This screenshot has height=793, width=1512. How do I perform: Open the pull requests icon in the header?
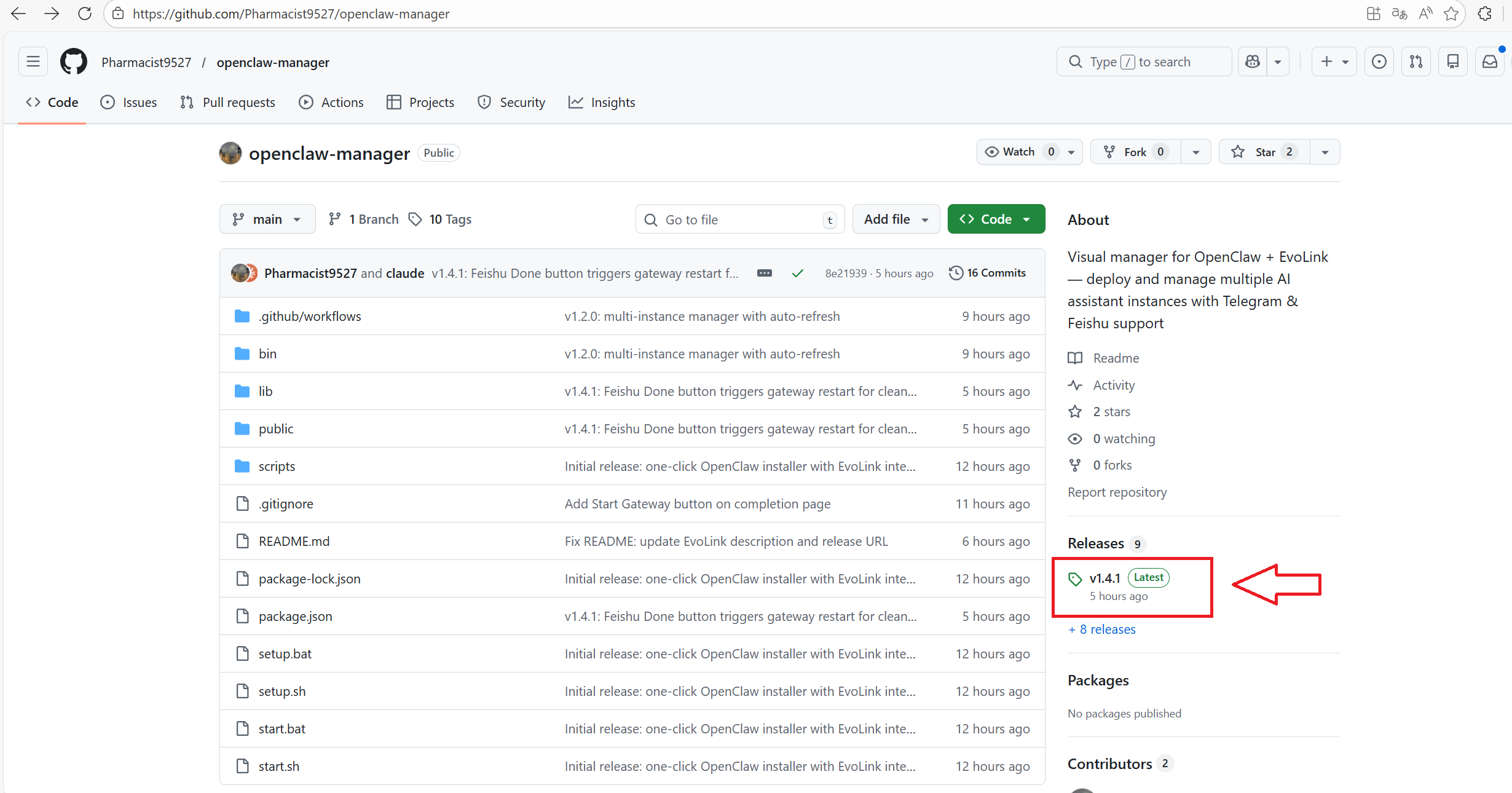(x=1416, y=61)
